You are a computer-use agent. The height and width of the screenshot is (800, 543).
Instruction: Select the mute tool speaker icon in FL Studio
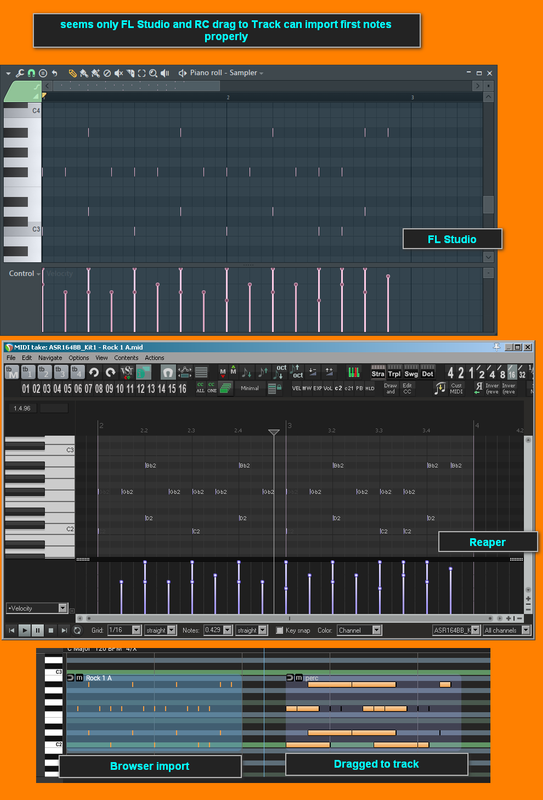[x=118, y=73]
